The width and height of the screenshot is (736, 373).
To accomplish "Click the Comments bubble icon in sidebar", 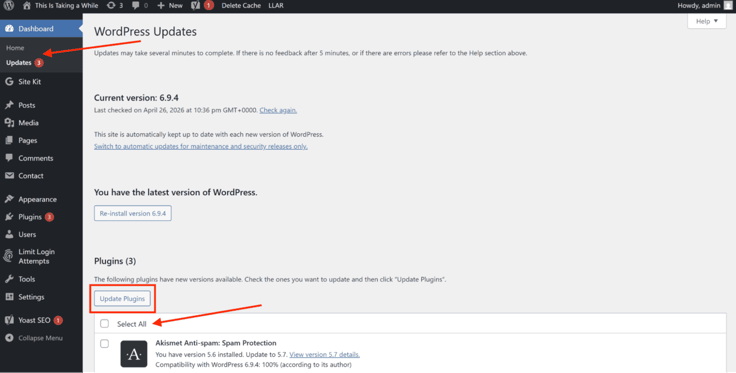I will coord(9,158).
